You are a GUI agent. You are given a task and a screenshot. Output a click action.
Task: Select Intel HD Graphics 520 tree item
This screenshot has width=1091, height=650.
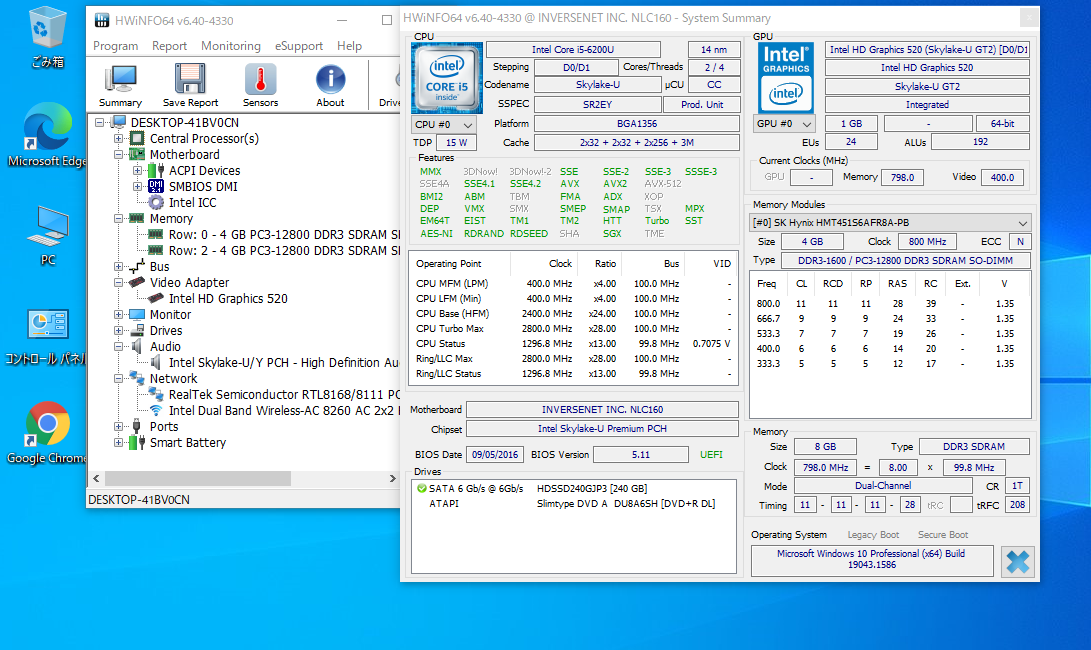point(228,299)
